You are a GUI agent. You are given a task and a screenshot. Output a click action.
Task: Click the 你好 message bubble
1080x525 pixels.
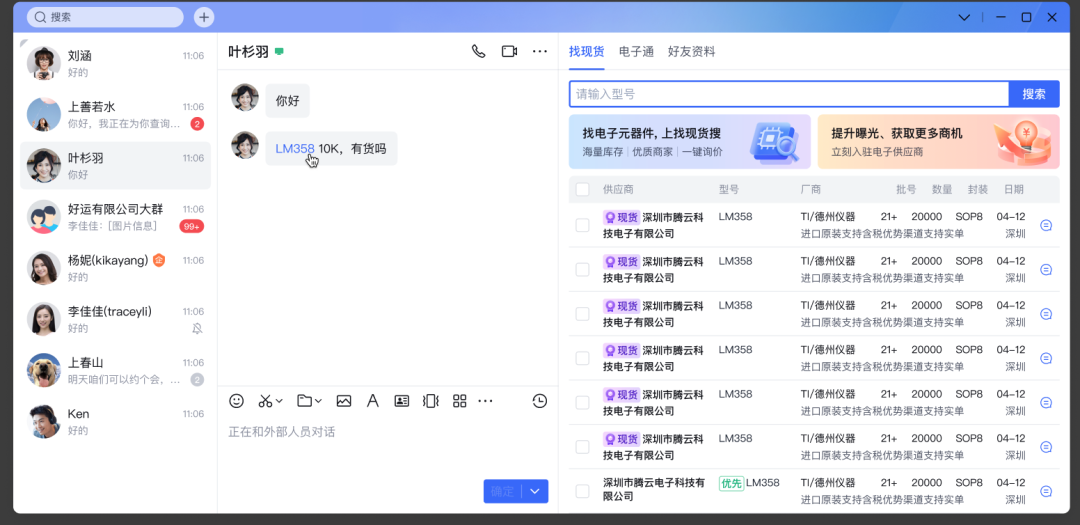pyautogui.click(x=287, y=101)
